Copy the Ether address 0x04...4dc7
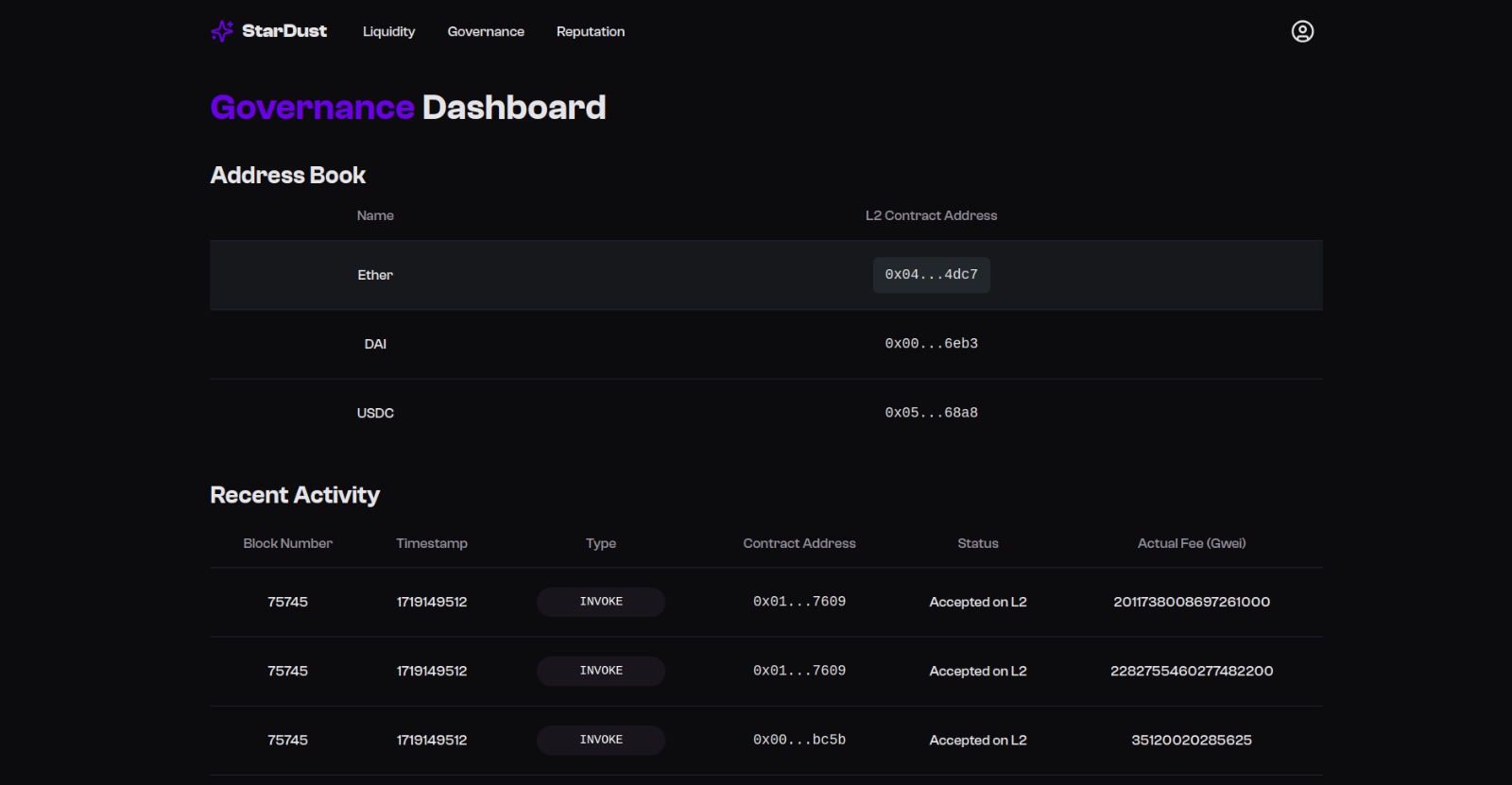This screenshot has width=1512, height=785. (932, 275)
